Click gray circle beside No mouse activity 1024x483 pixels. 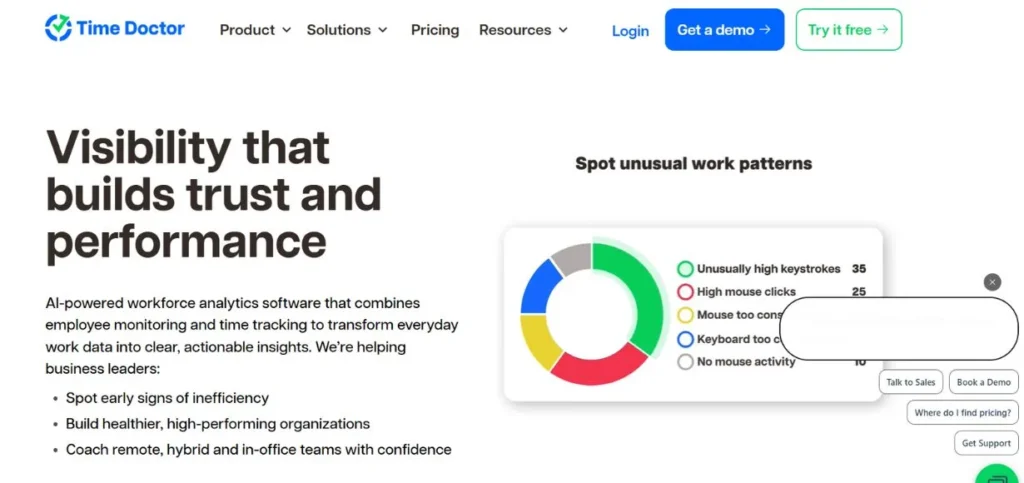coord(685,362)
